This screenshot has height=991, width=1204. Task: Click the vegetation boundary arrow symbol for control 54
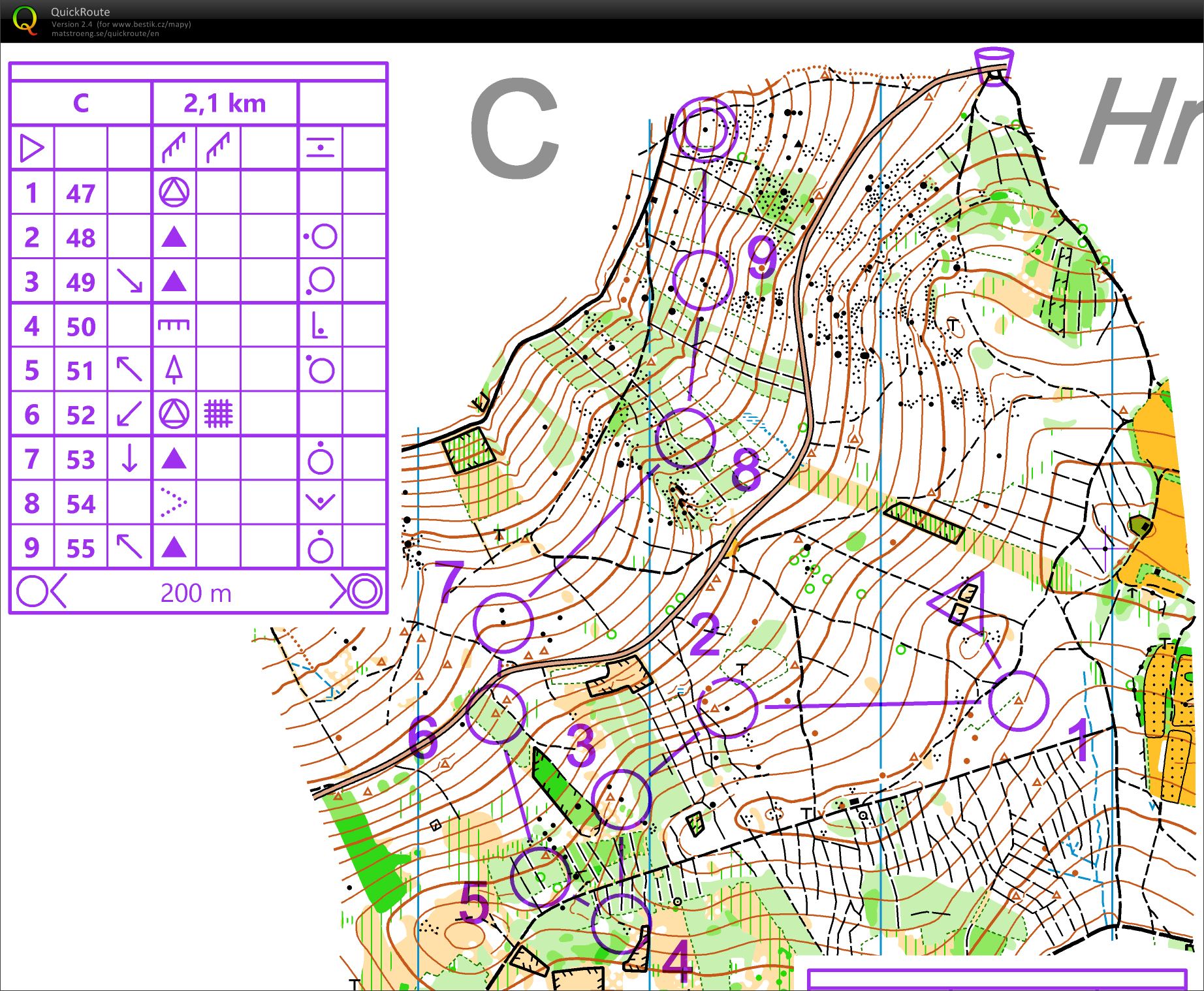174,504
